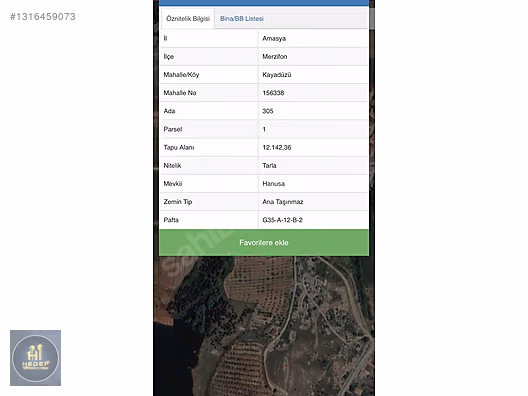Select Tapu Alanı value 12.142,36
Image resolution: width=528 pixels, height=396 pixels.
pos(277,147)
